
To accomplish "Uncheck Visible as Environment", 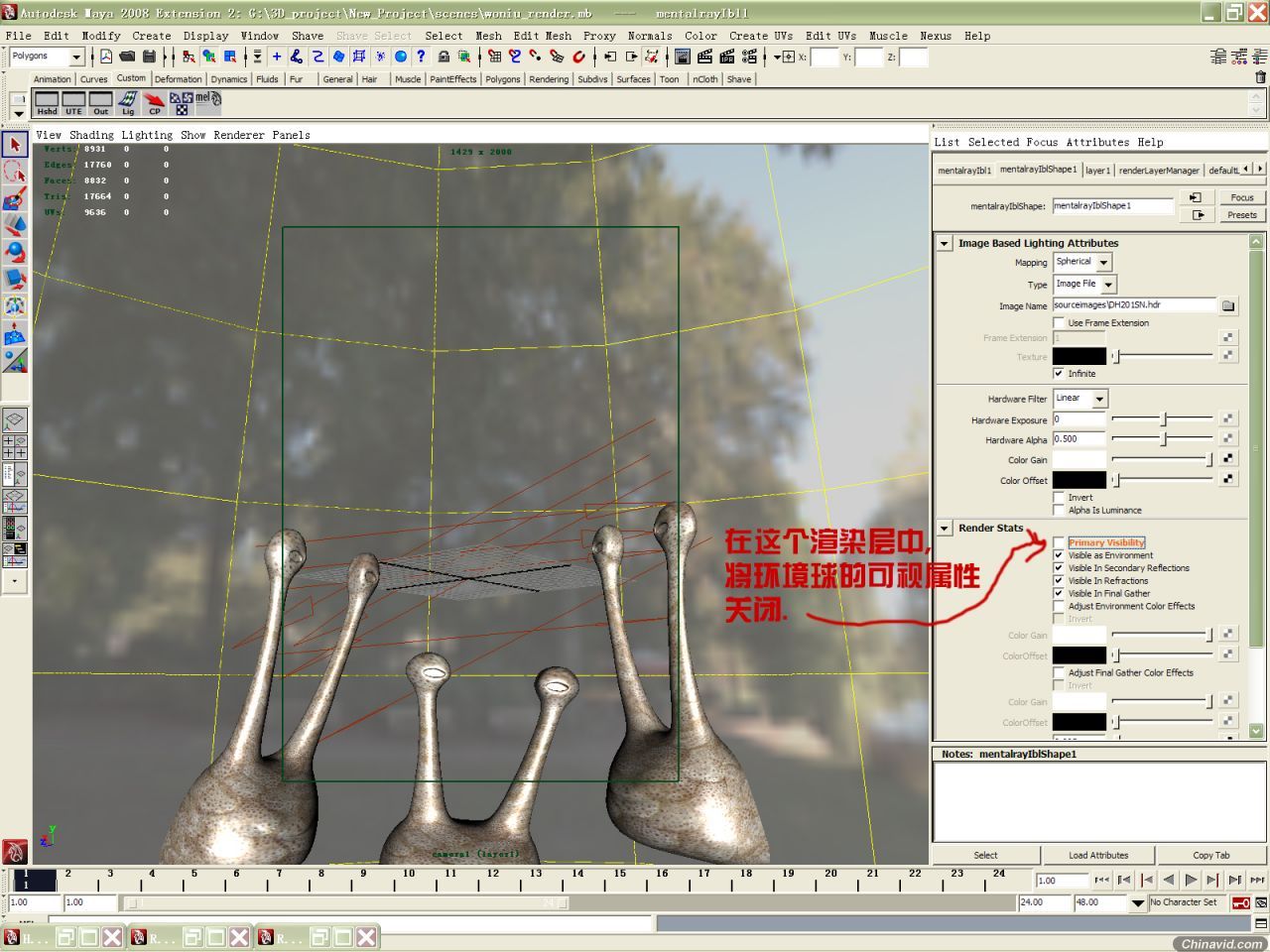I will 1059,555.
